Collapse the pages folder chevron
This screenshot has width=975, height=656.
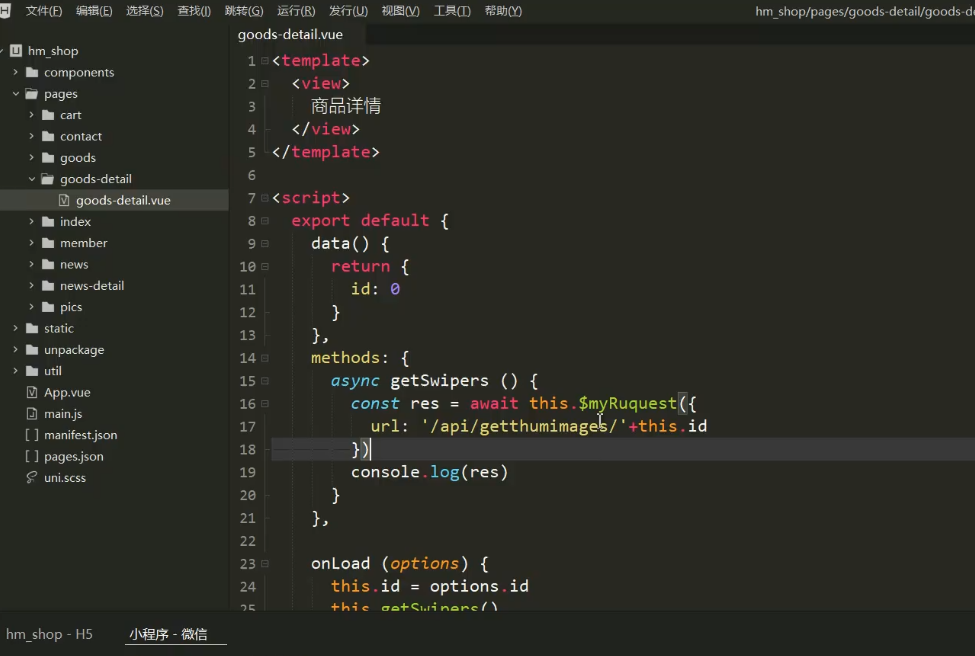click(x=16, y=93)
